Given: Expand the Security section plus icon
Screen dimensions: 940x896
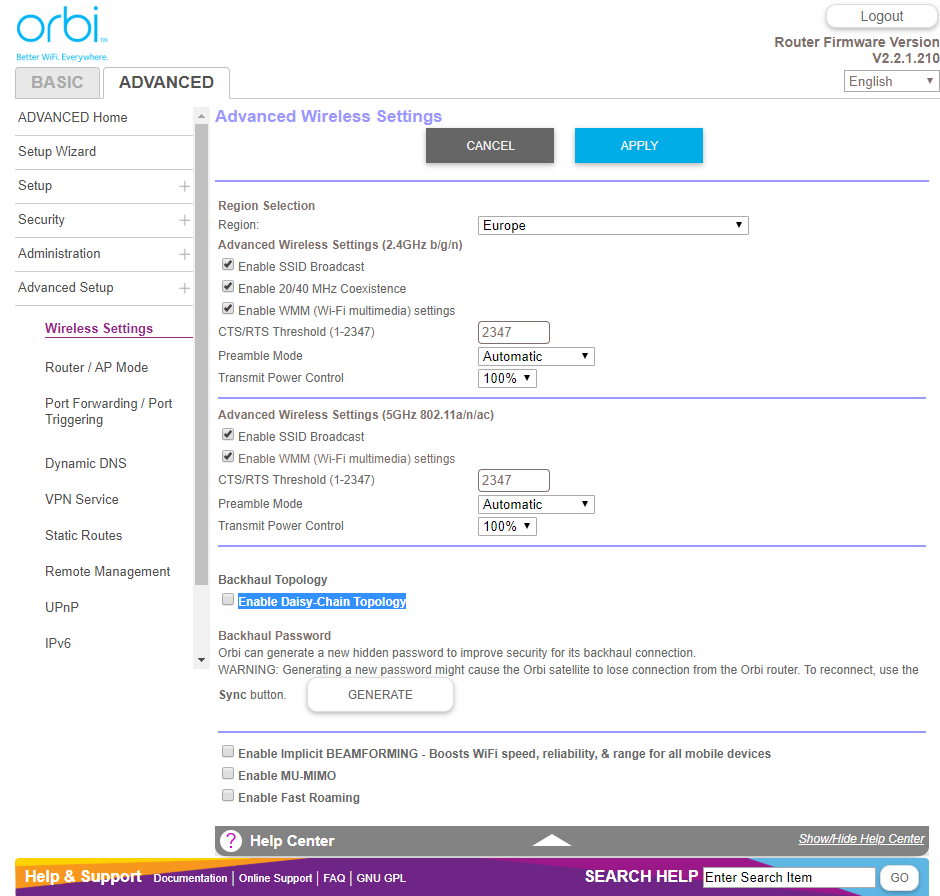Looking at the screenshot, I should (x=184, y=221).
